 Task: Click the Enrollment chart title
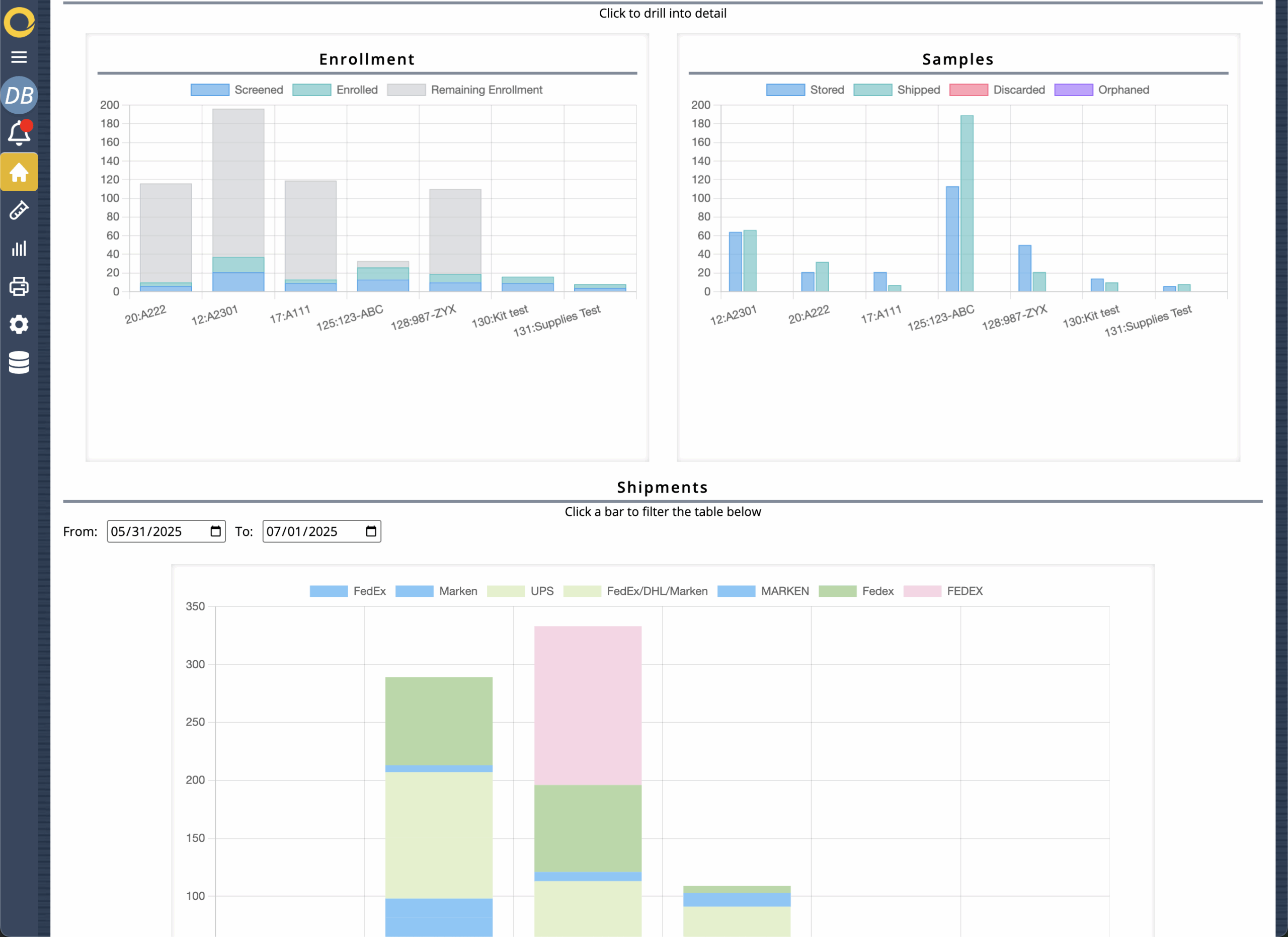[x=367, y=59]
